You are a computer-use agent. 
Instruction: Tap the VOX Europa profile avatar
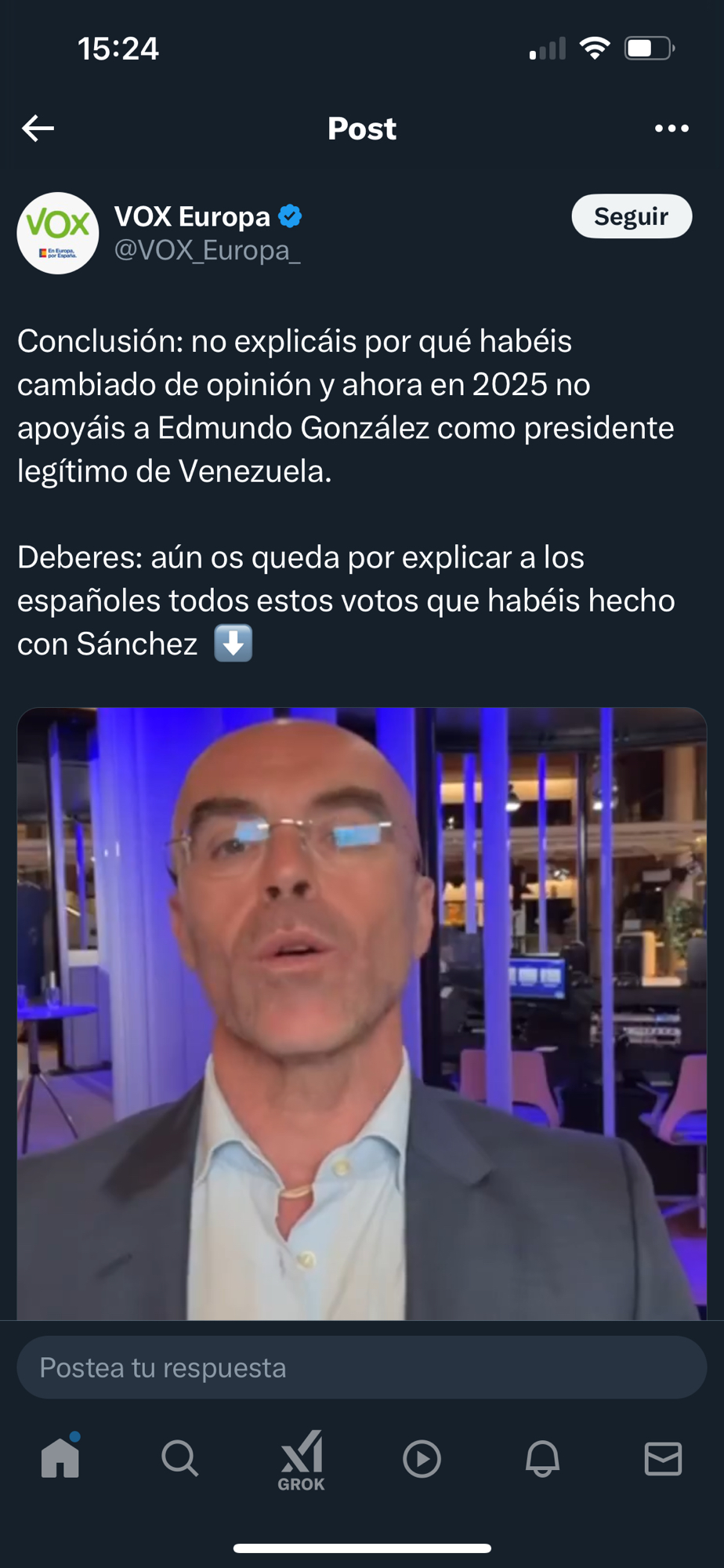pyautogui.click(x=58, y=233)
